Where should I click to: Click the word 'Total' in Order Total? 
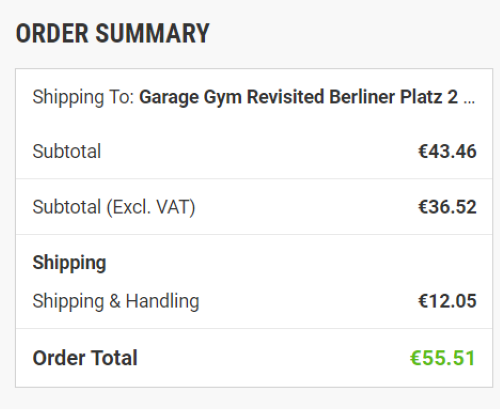click(x=114, y=358)
